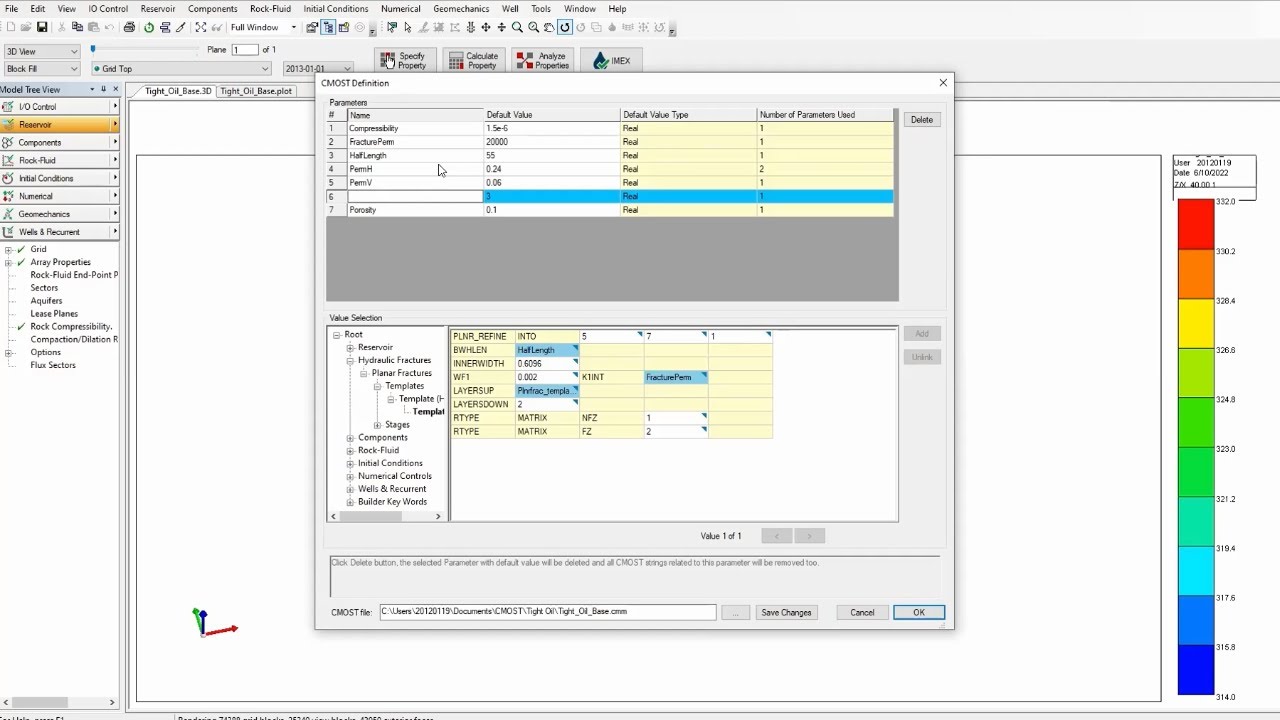
Task: Open Calculate Property tool
Action: click(474, 61)
